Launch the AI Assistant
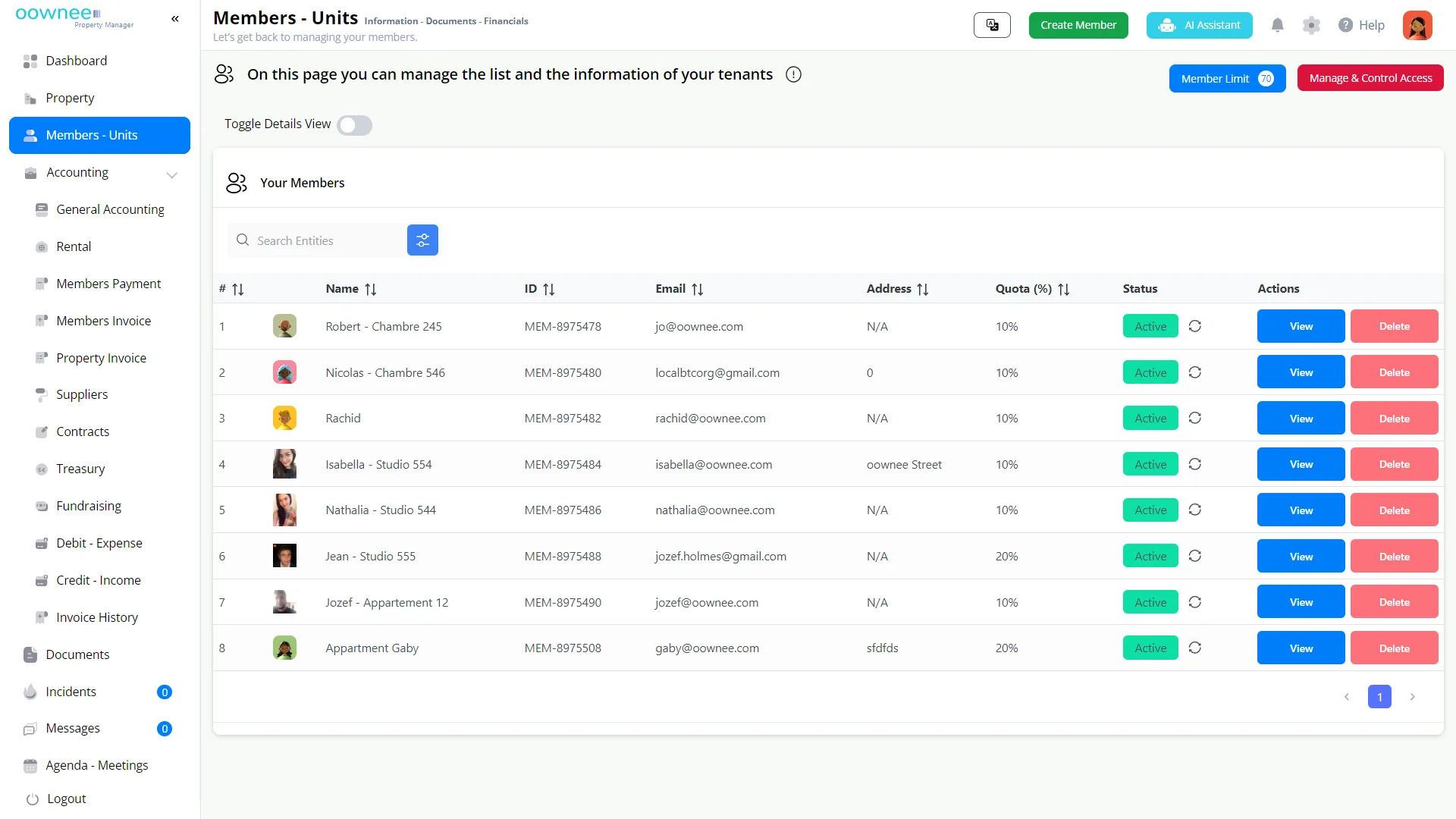 pos(1200,25)
